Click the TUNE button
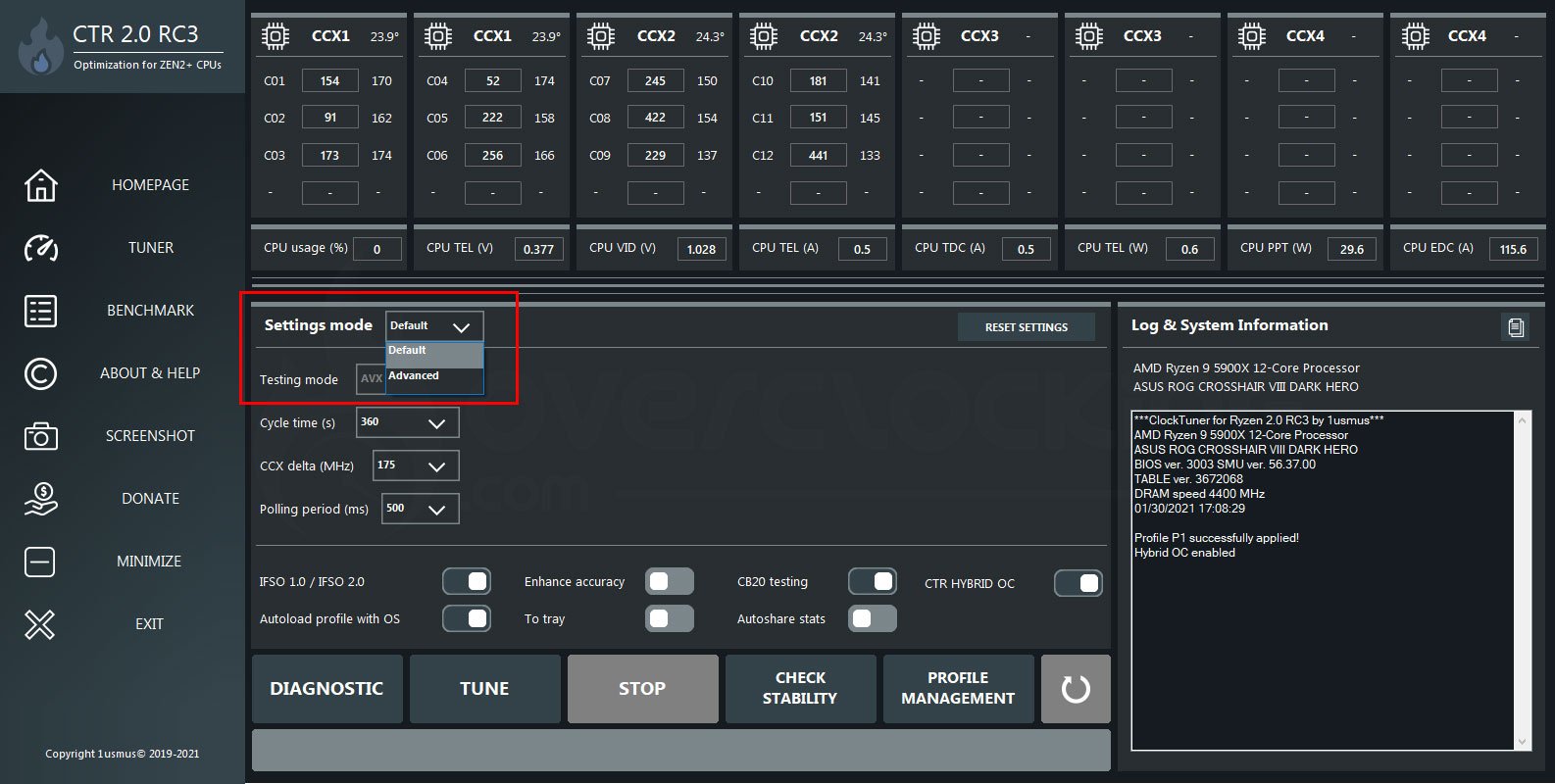Image resolution: width=1555 pixels, height=784 pixels. coord(485,689)
